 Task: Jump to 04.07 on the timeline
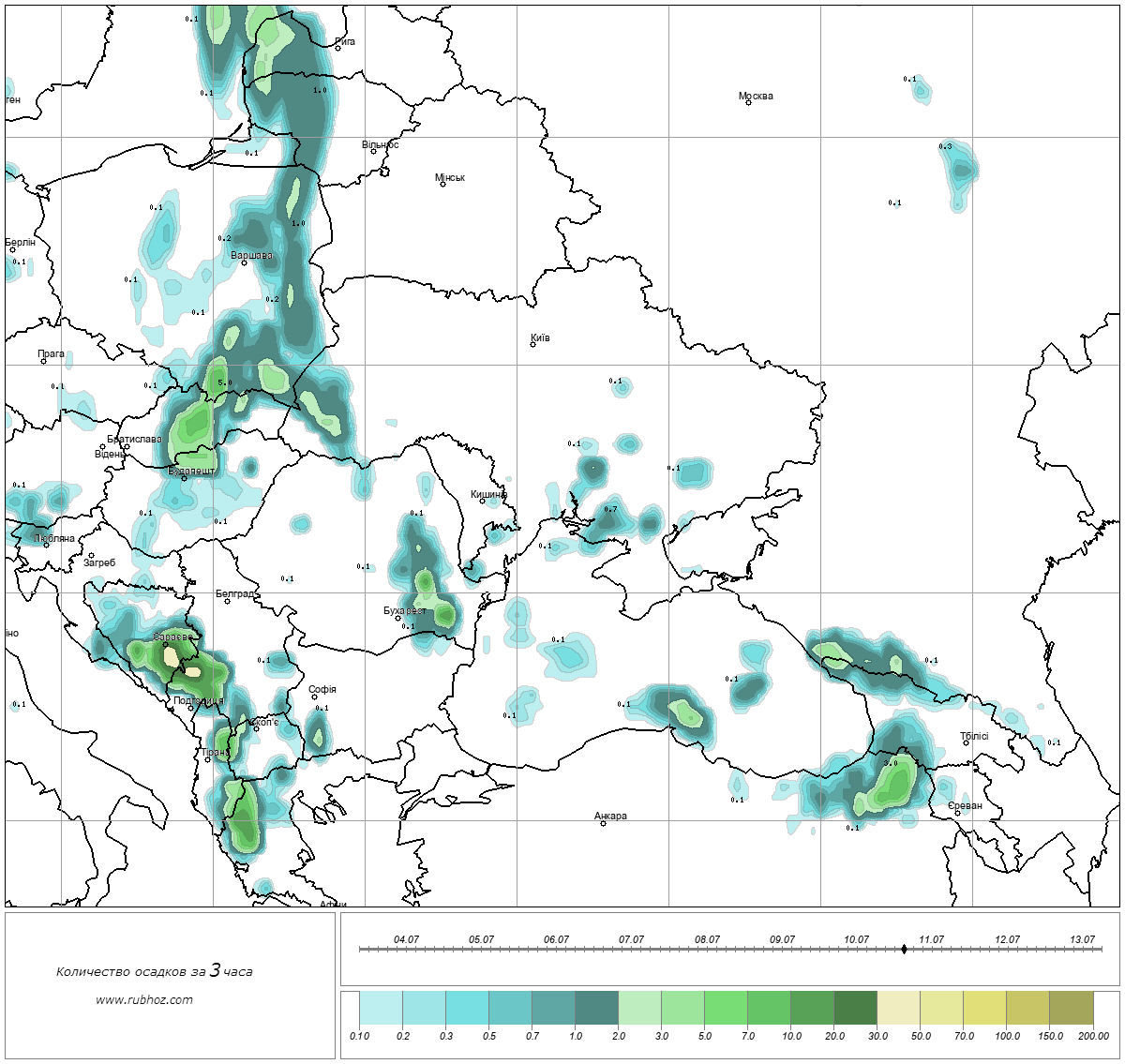(x=406, y=939)
